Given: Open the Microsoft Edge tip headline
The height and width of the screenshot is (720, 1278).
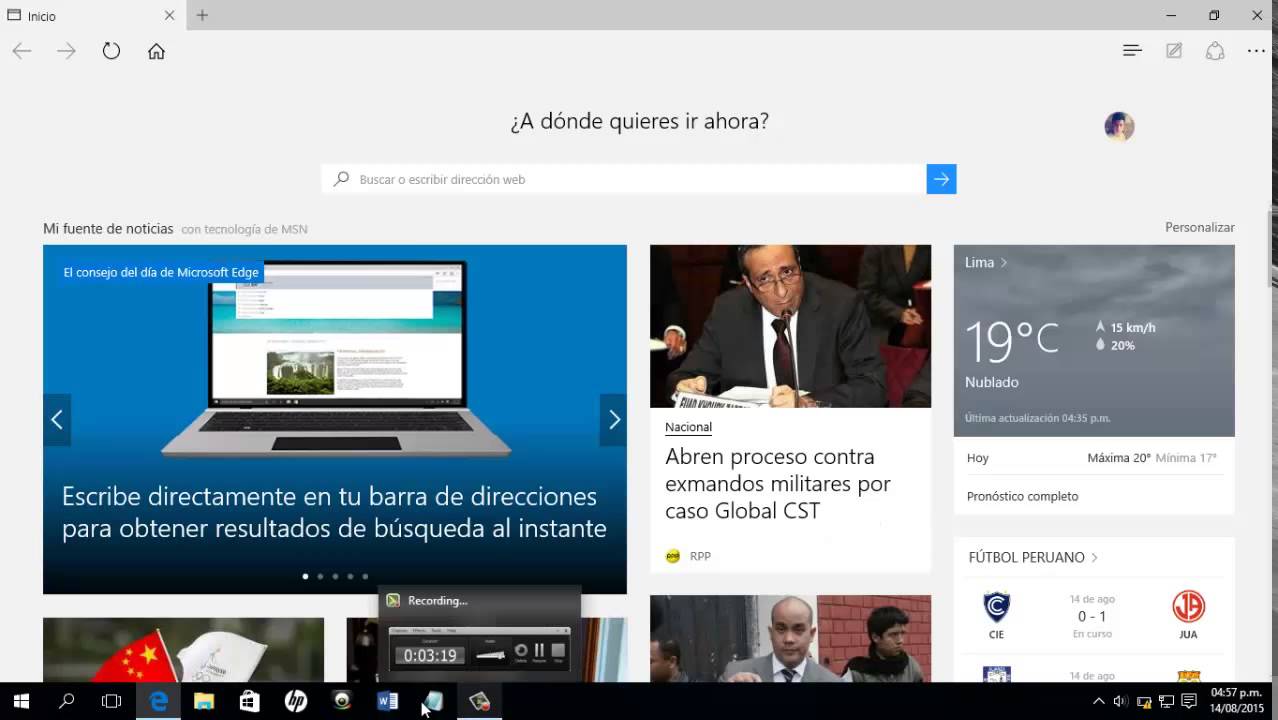Looking at the screenshot, I should (x=334, y=512).
